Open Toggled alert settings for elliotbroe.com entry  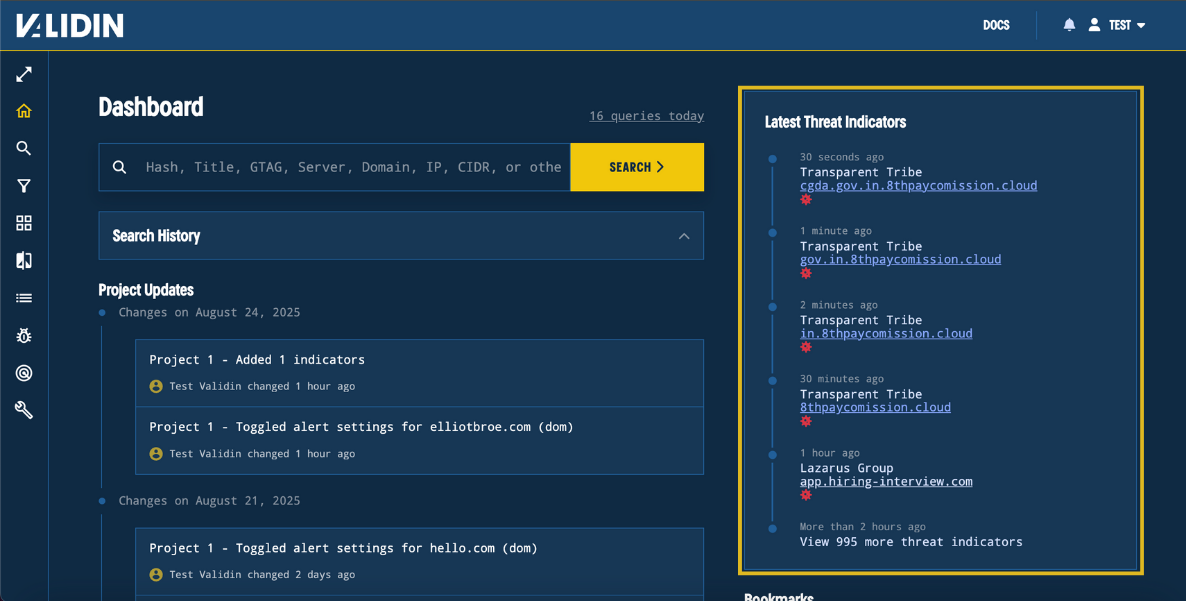pos(419,441)
